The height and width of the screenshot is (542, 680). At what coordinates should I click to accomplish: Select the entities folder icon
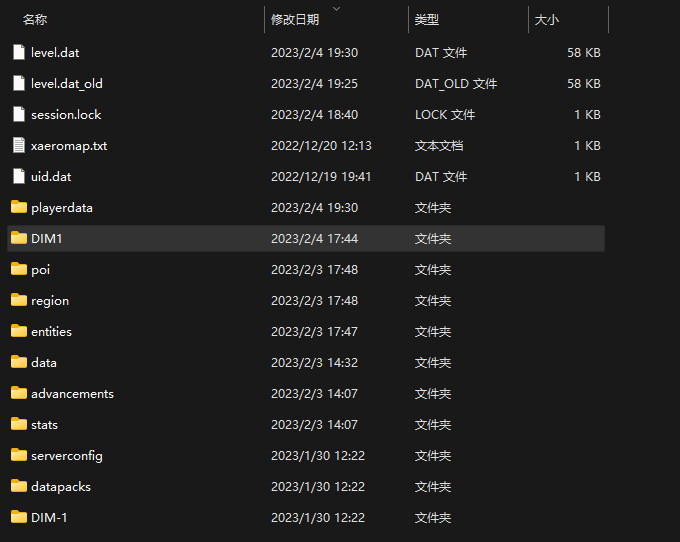(18, 332)
